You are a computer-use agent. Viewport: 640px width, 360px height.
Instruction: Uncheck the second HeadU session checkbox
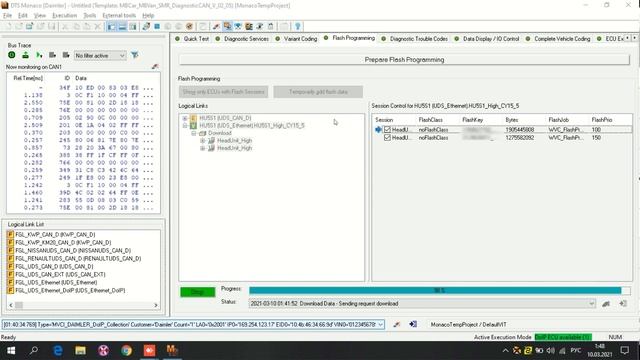[x=387, y=138]
